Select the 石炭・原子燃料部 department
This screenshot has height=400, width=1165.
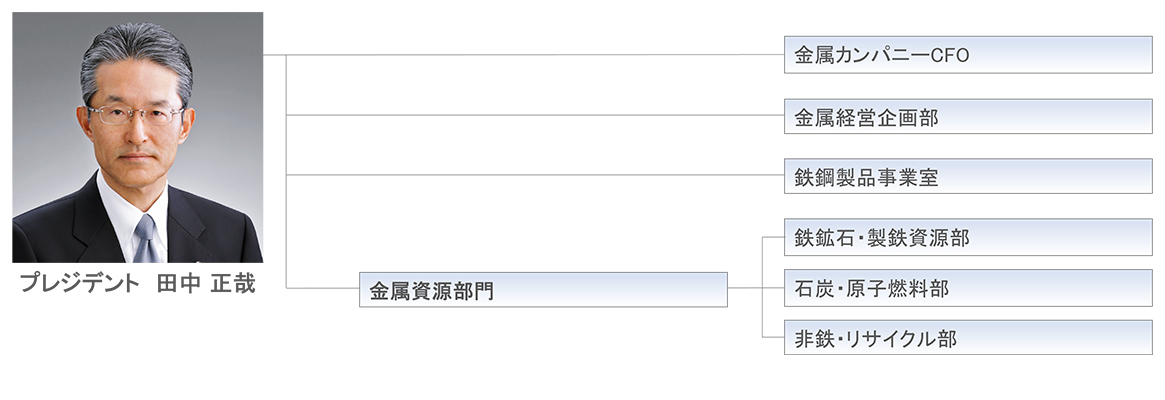pos(967,288)
